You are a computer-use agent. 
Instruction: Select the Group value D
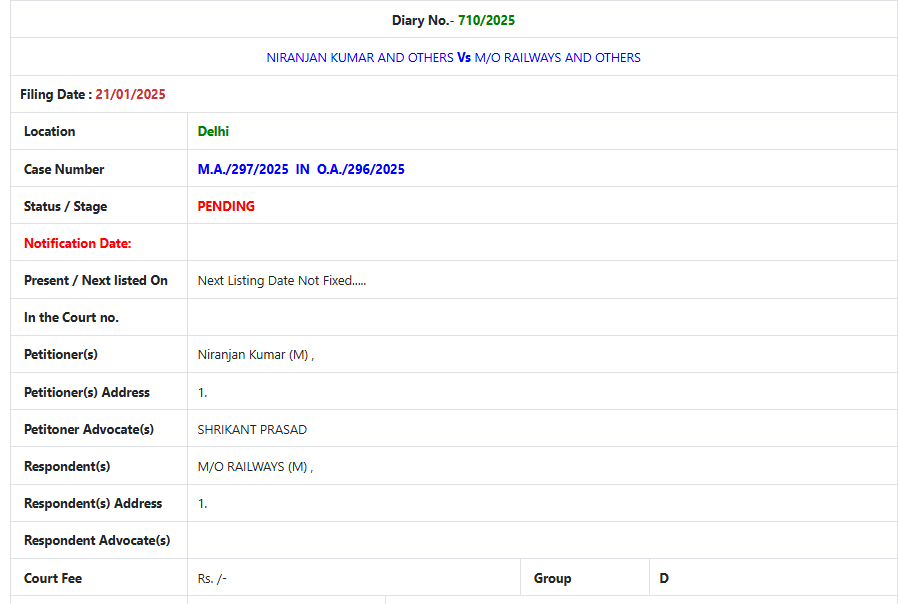(x=661, y=578)
